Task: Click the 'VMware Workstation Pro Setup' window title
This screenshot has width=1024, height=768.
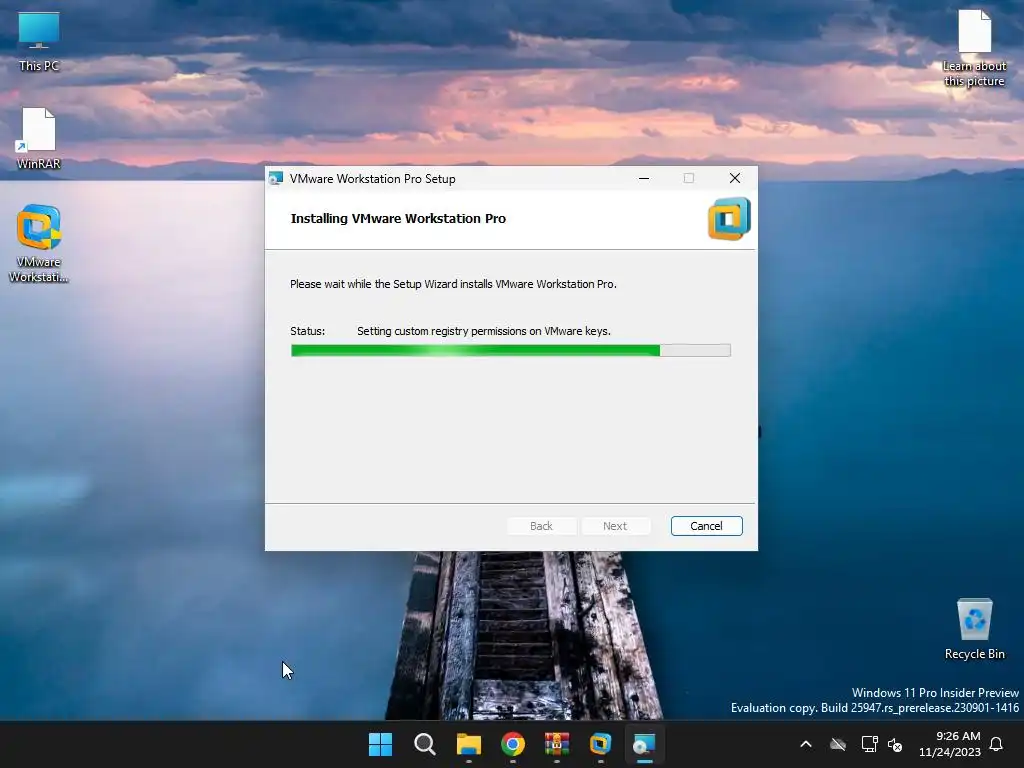Action: (372, 178)
